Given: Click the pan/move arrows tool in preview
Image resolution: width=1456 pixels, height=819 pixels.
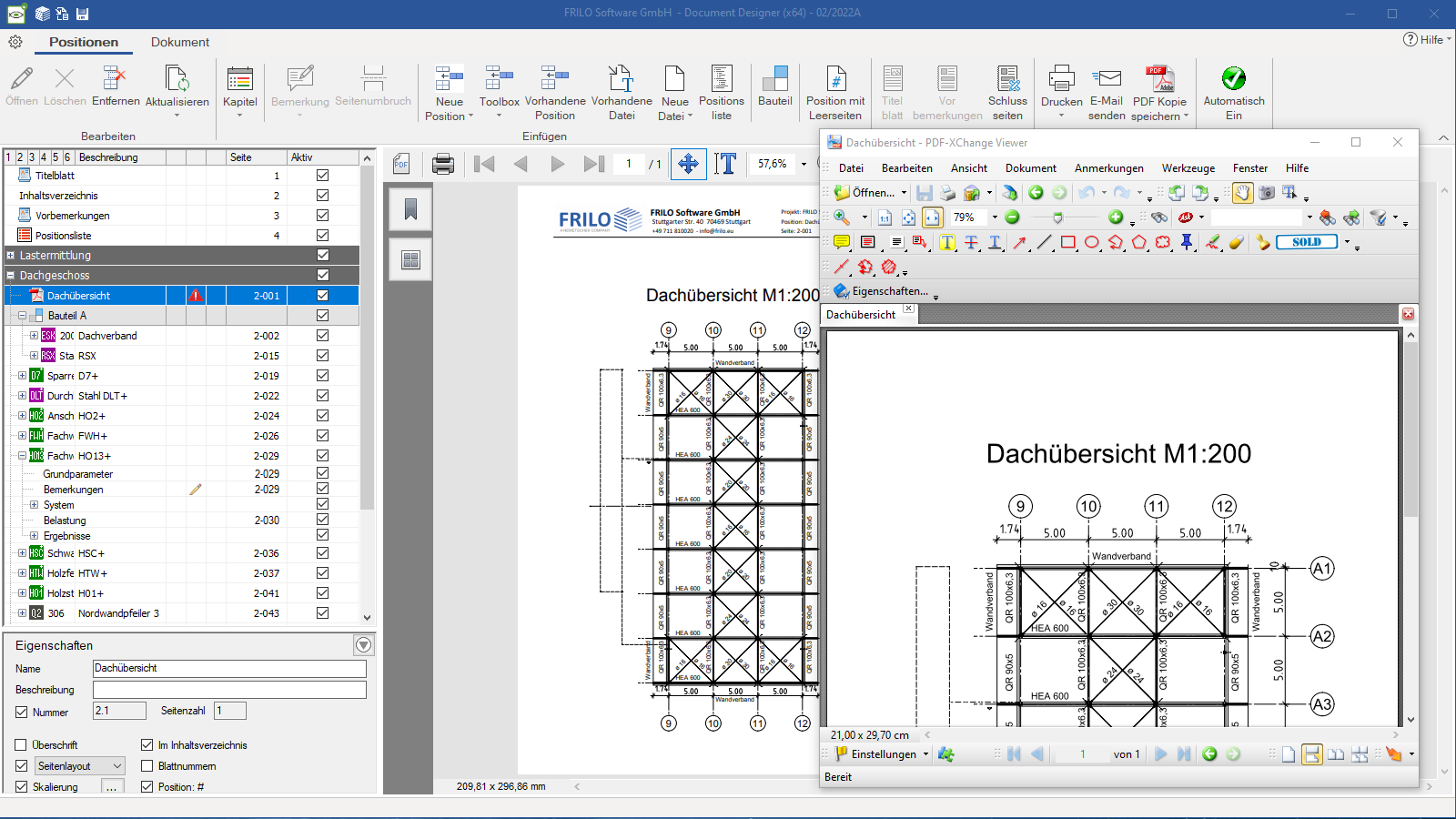Looking at the screenshot, I should [x=688, y=164].
